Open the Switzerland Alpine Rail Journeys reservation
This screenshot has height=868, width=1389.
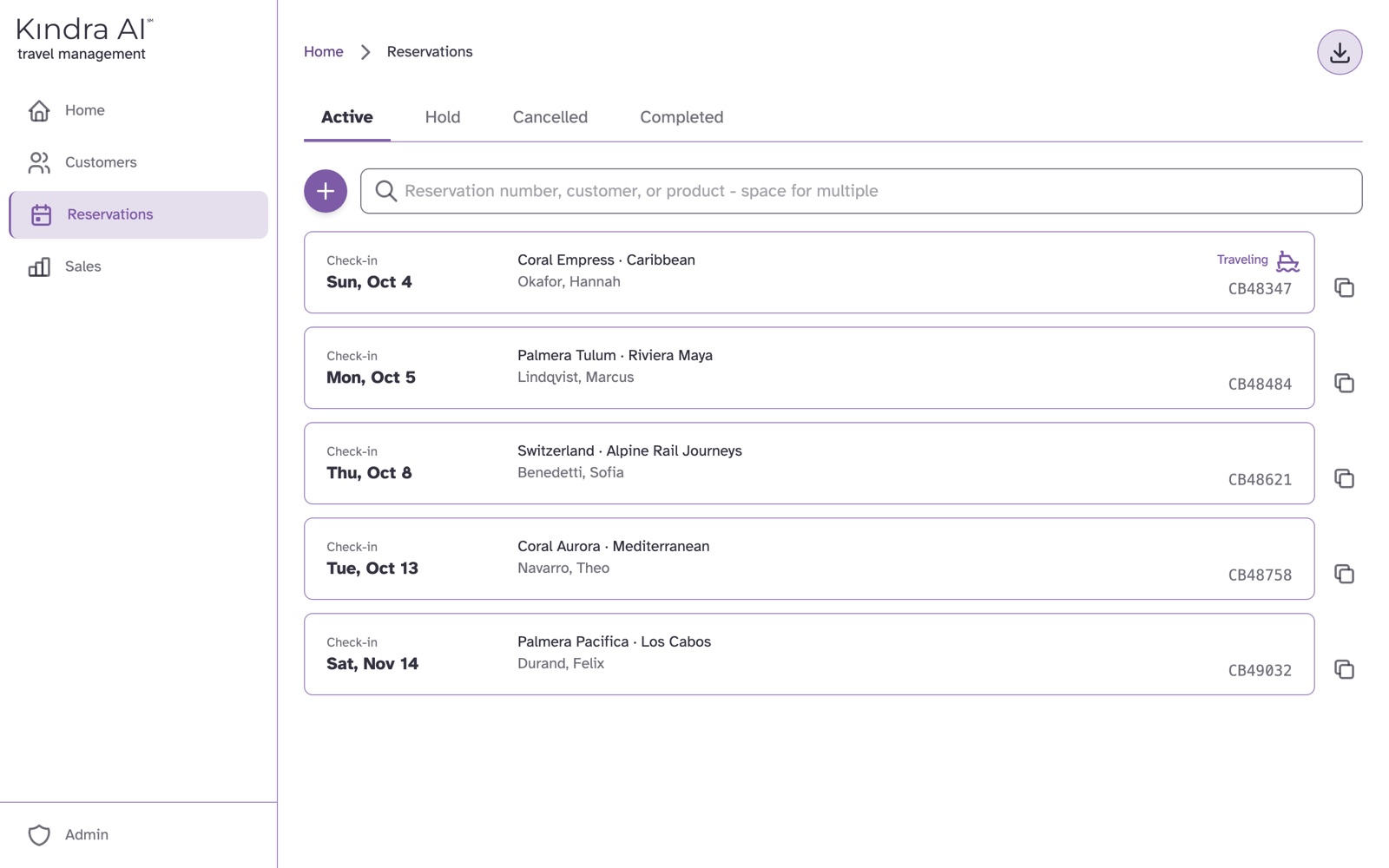coord(809,464)
